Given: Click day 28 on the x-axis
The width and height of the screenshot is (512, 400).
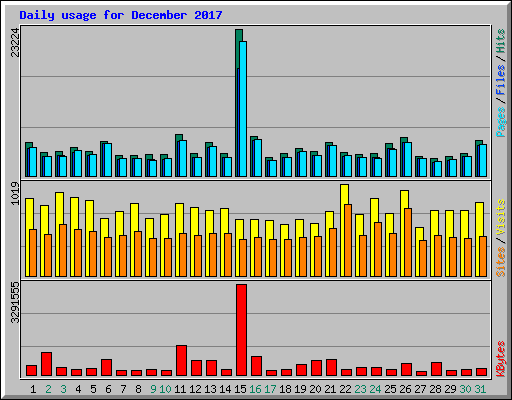Looking at the screenshot, I should click(x=435, y=389).
